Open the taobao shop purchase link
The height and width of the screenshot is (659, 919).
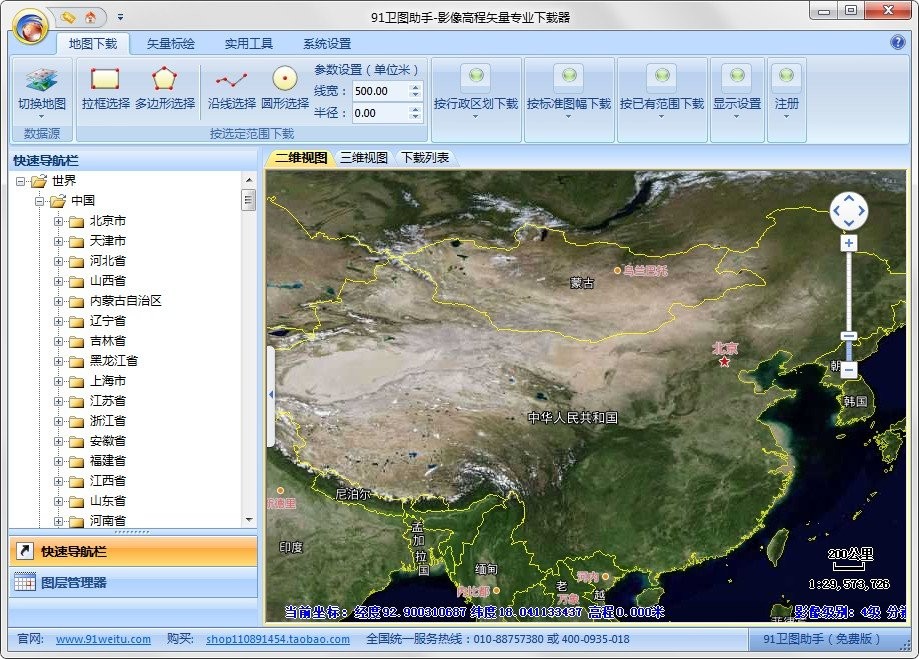click(x=277, y=638)
